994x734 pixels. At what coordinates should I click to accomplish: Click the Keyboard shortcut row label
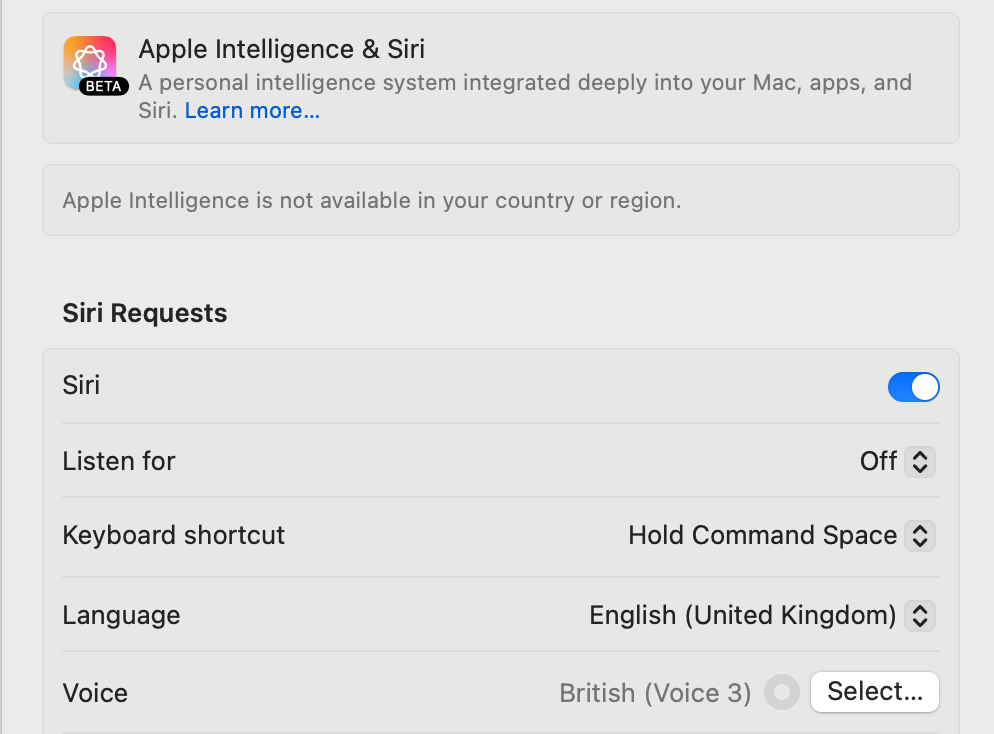174,536
